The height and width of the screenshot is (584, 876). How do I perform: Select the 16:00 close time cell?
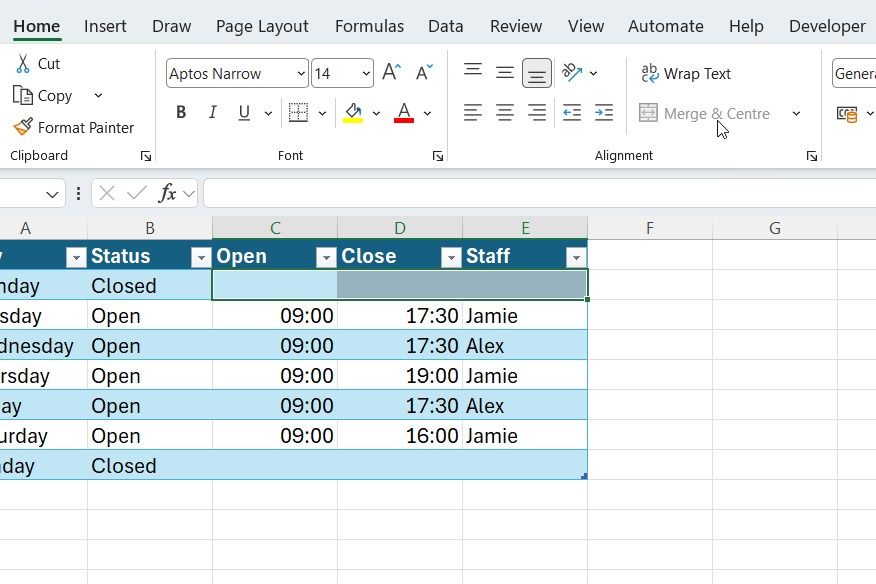coord(400,435)
